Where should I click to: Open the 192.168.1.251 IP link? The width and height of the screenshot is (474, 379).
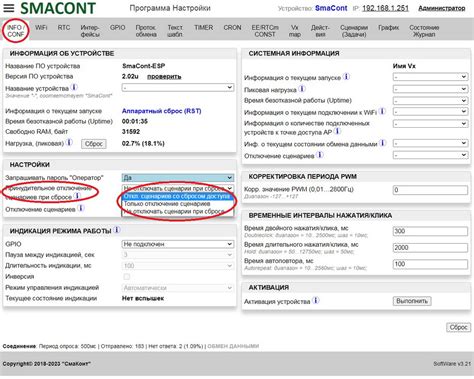[x=385, y=8]
